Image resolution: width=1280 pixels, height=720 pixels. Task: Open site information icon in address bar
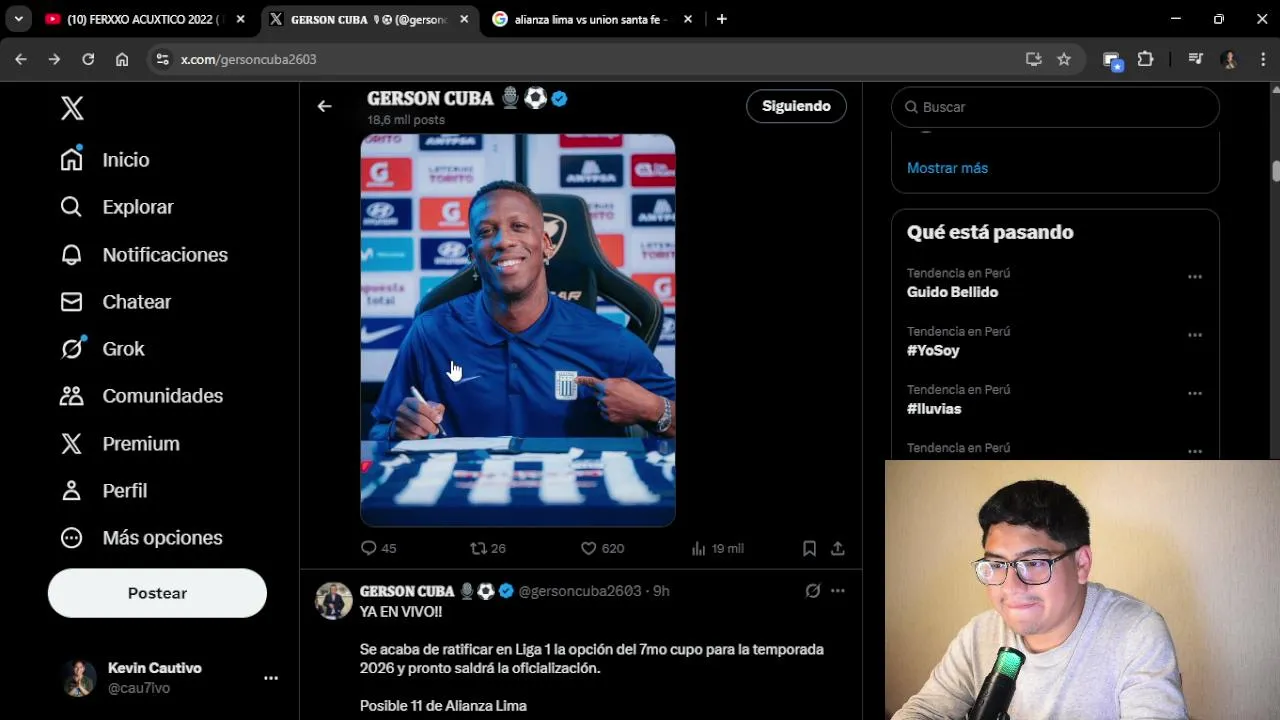tap(164, 59)
